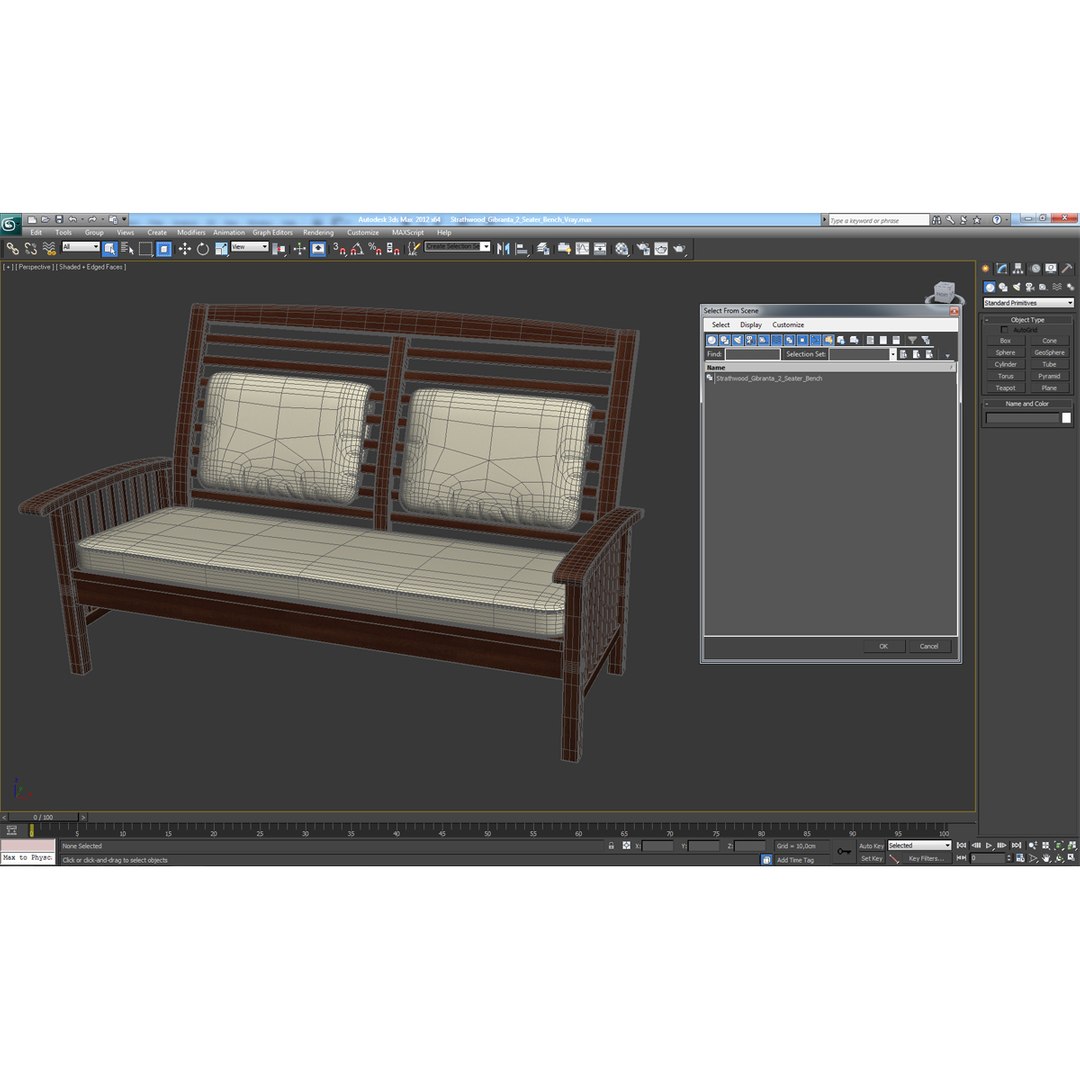
Task: Activate the Select Object tool
Action: coord(110,249)
